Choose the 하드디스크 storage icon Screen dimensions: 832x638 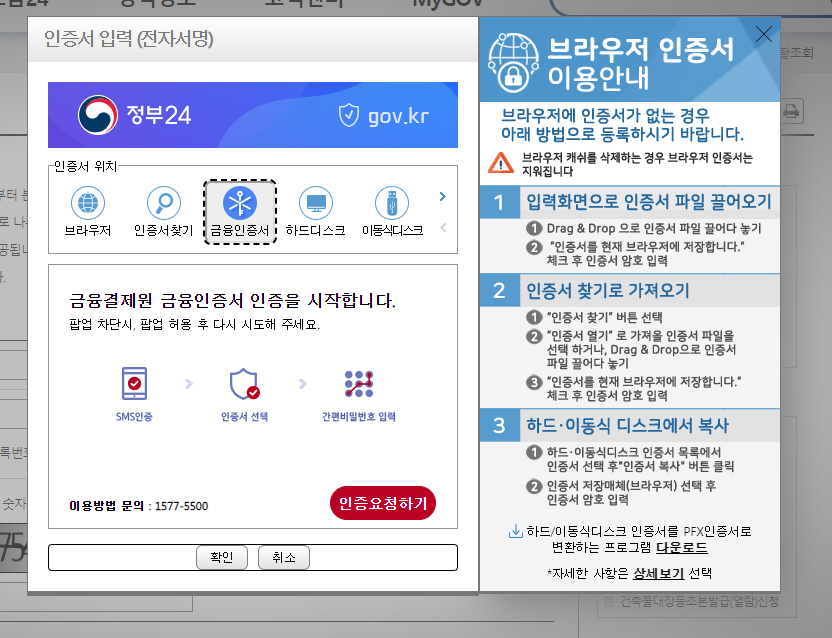(x=316, y=203)
